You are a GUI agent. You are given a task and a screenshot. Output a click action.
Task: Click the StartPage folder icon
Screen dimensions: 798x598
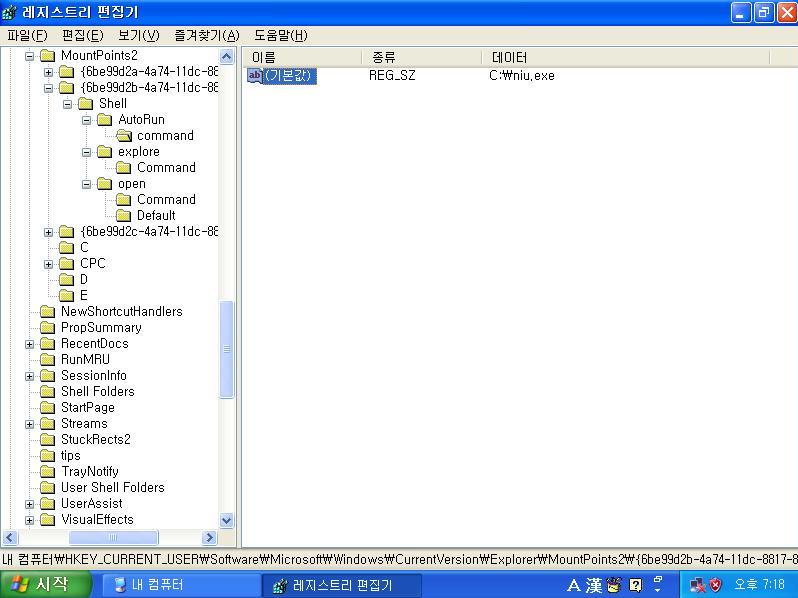(47, 408)
